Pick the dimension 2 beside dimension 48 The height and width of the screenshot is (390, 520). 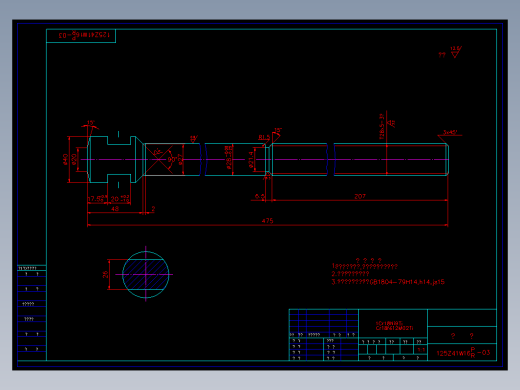point(153,209)
